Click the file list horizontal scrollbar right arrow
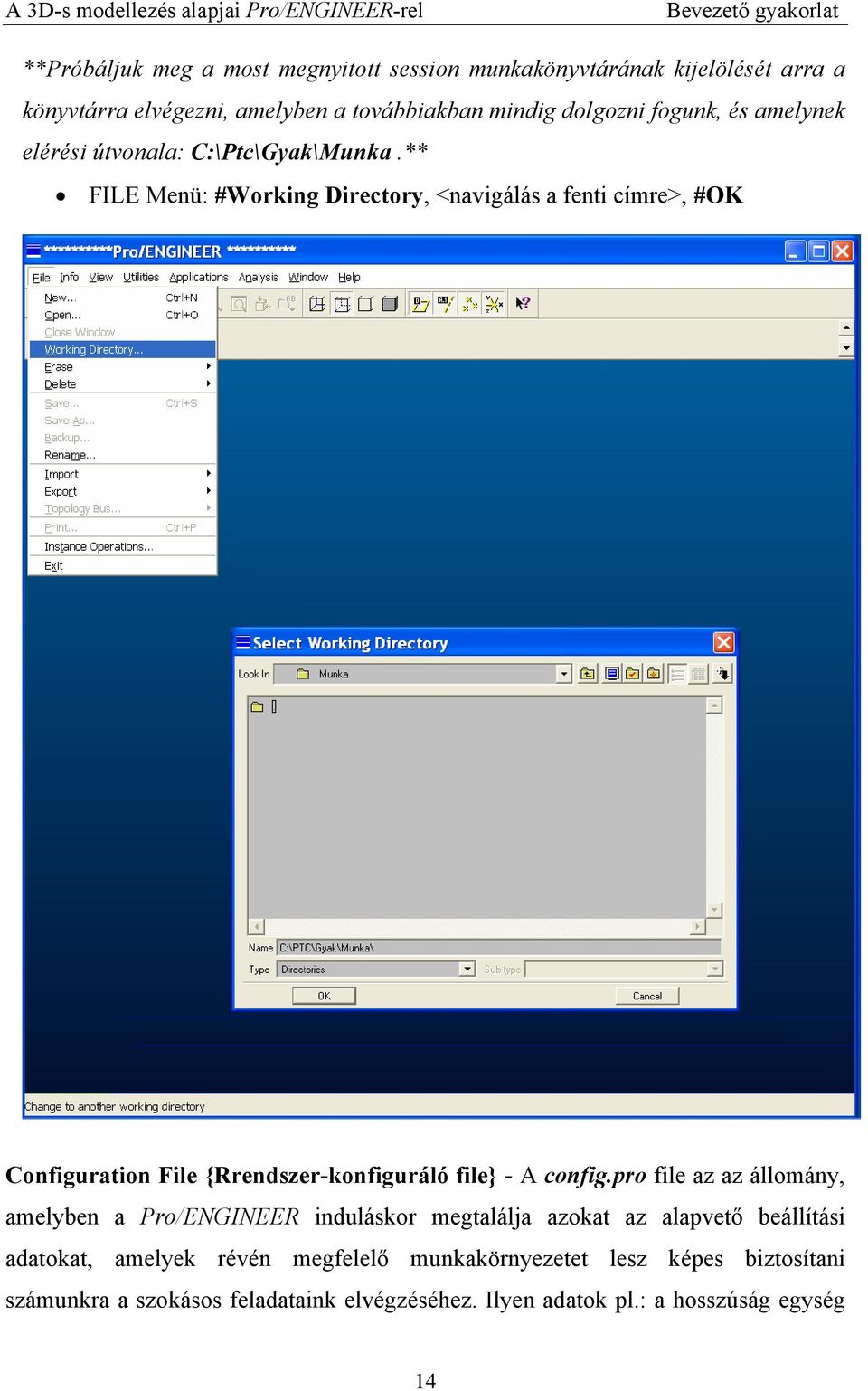This screenshot has width=868, height=1391. 697,926
